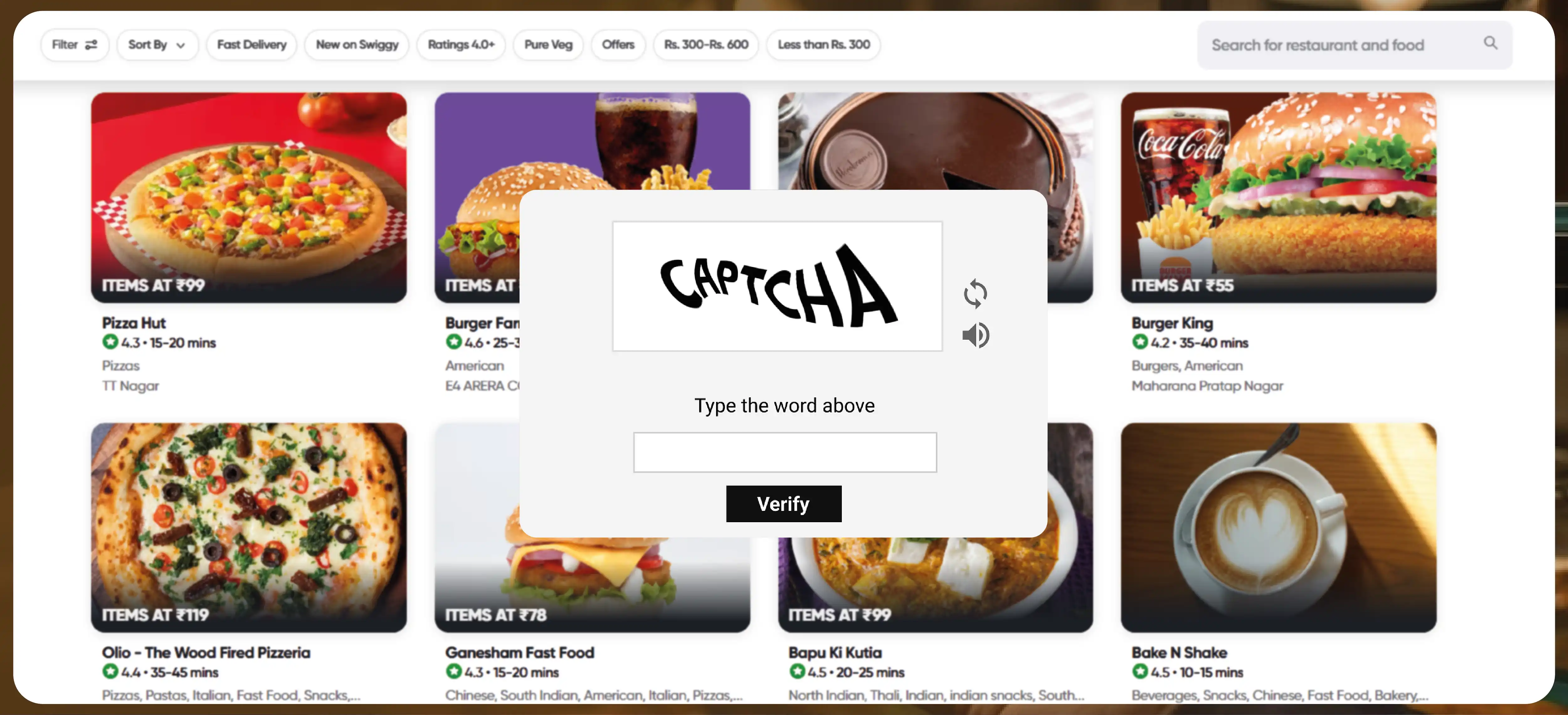The image size is (1568, 715).
Task: Expand the Sort By dropdown
Action: (x=157, y=45)
